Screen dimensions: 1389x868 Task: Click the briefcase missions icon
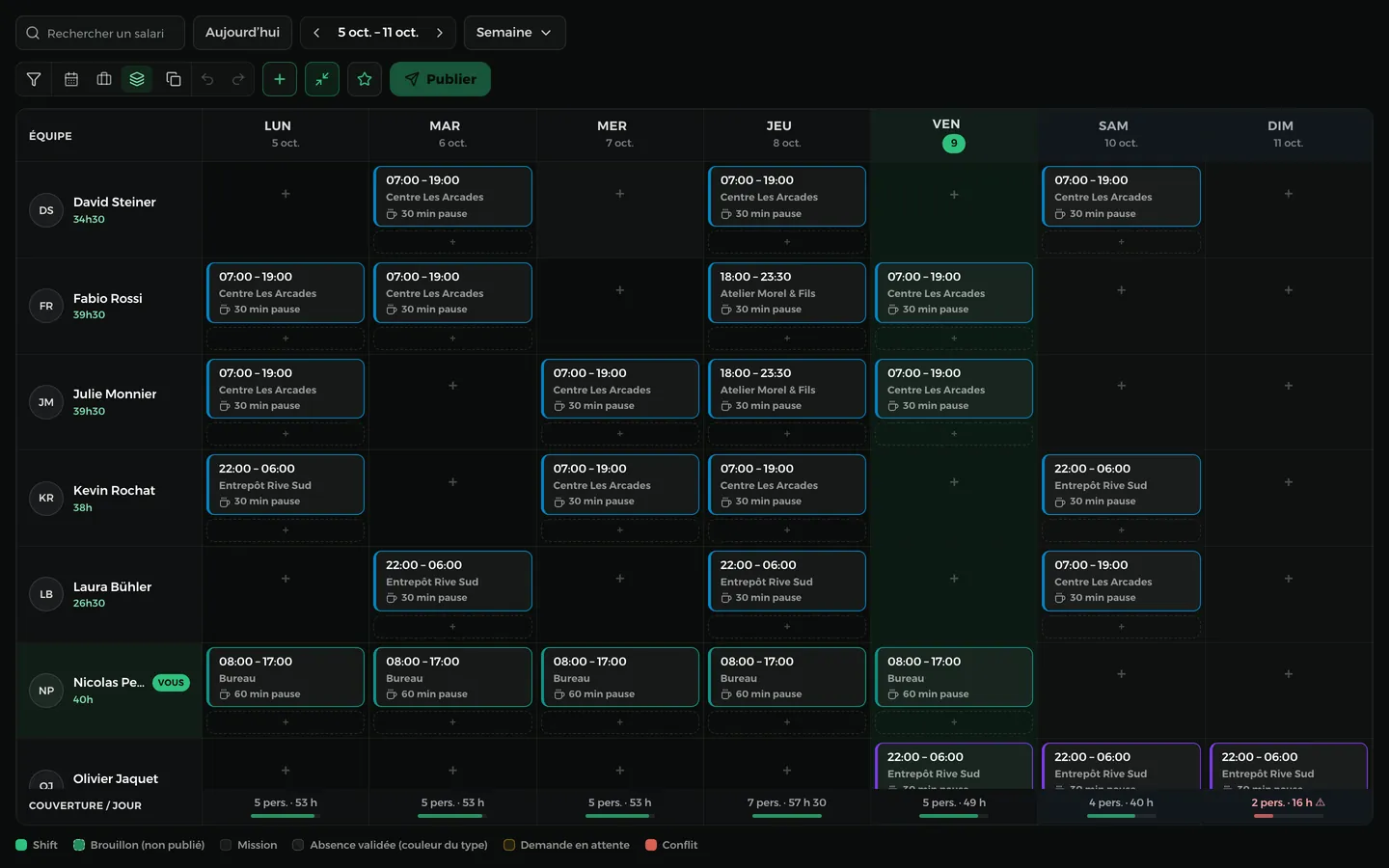pos(104,79)
